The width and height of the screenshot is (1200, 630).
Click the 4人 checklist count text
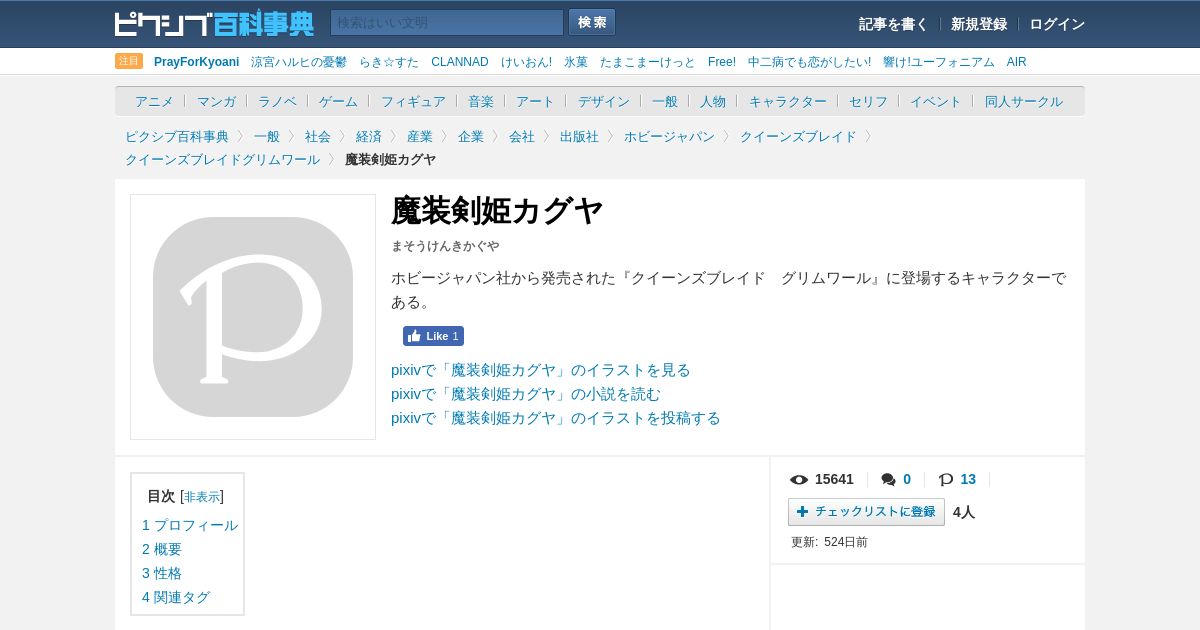pos(964,512)
